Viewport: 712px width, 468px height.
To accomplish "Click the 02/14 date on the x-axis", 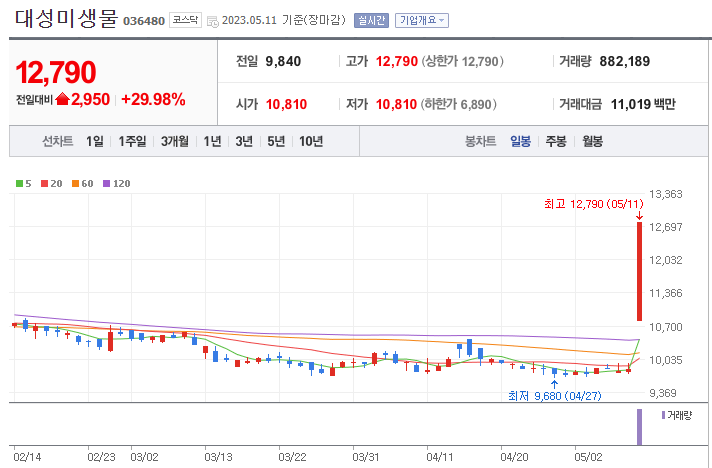I will 27,457.
